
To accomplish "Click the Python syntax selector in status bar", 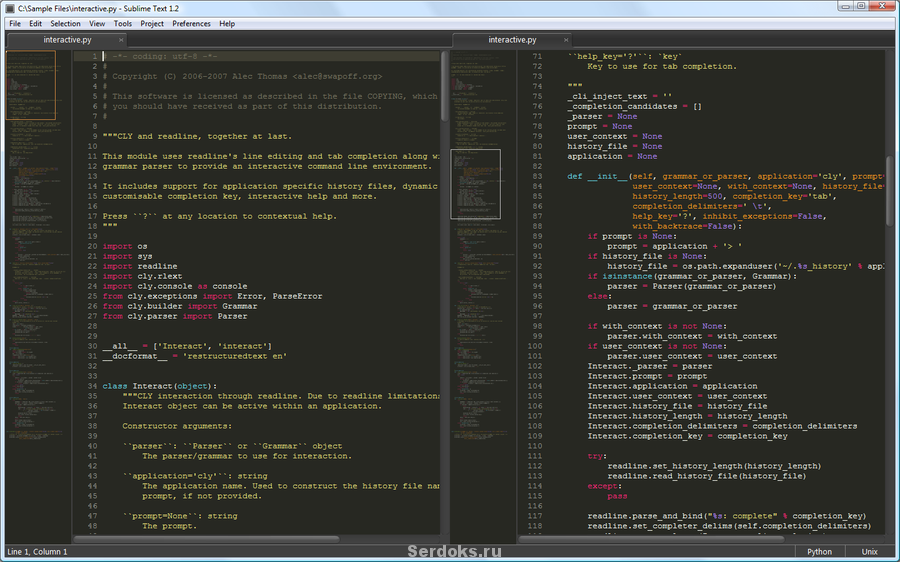I will (x=819, y=552).
